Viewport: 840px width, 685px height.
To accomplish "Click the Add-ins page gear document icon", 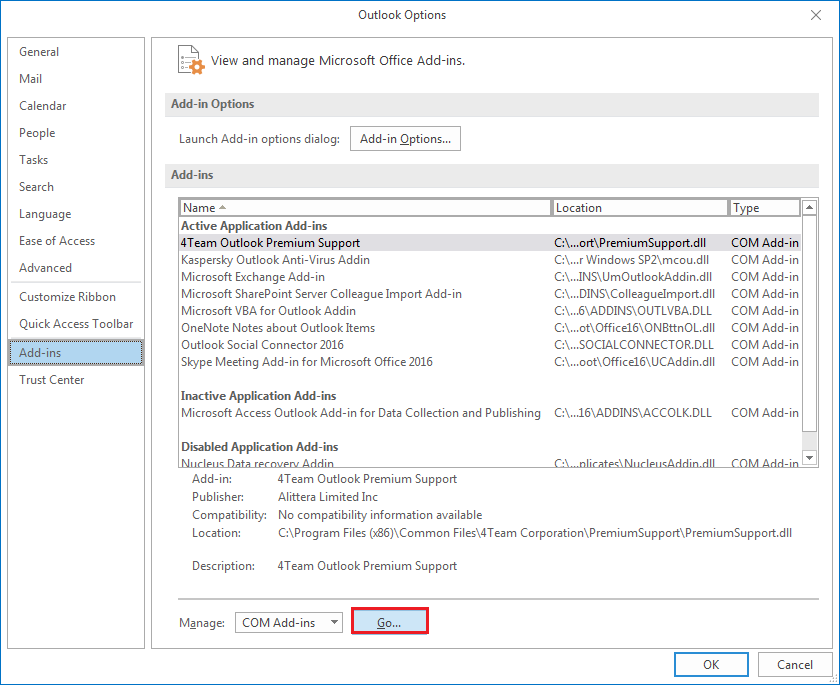I will 191,60.
